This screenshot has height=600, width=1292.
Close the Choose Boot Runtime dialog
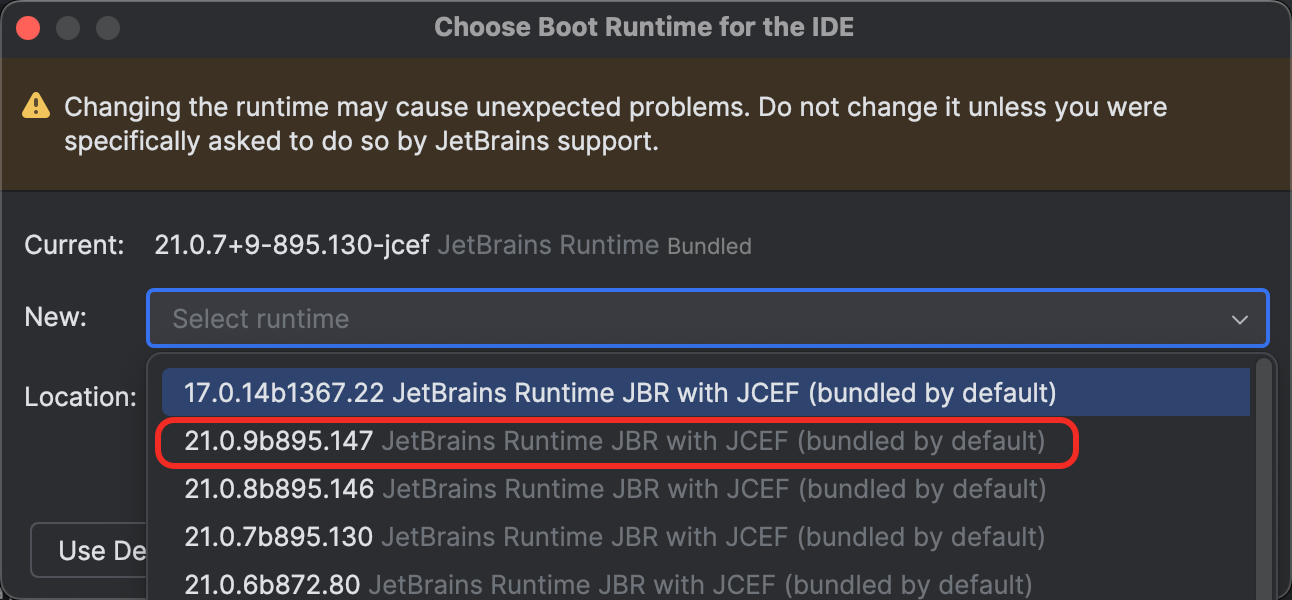(x=28, y=27)
